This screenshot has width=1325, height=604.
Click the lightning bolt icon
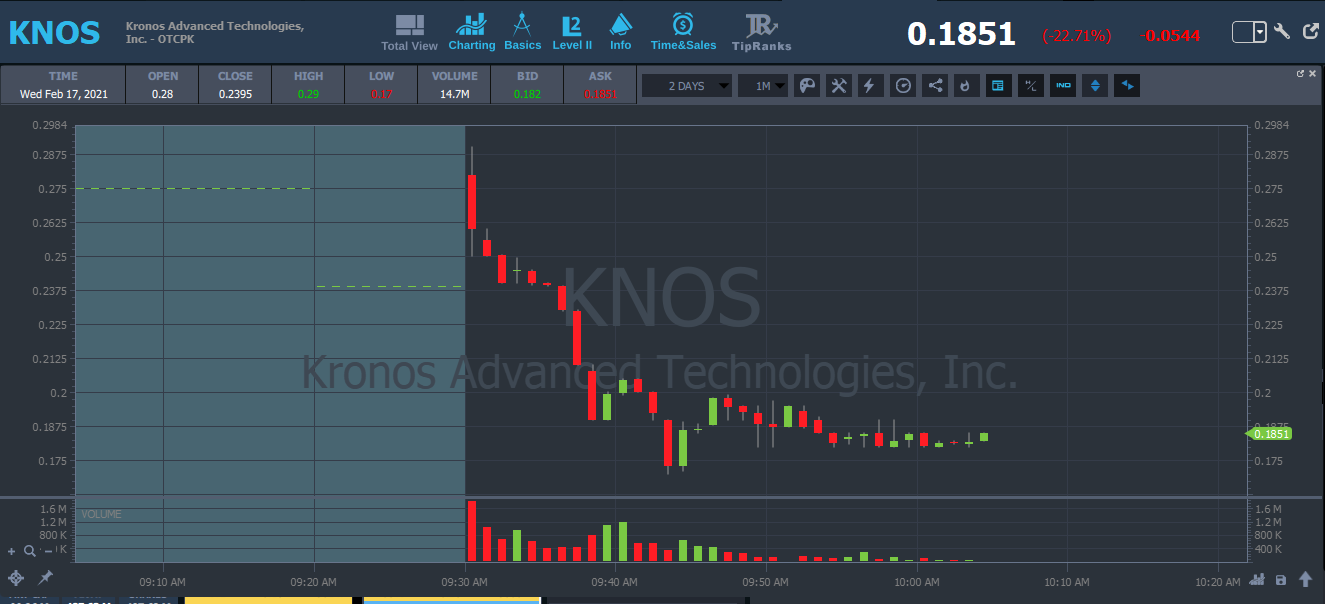point(870,86)
